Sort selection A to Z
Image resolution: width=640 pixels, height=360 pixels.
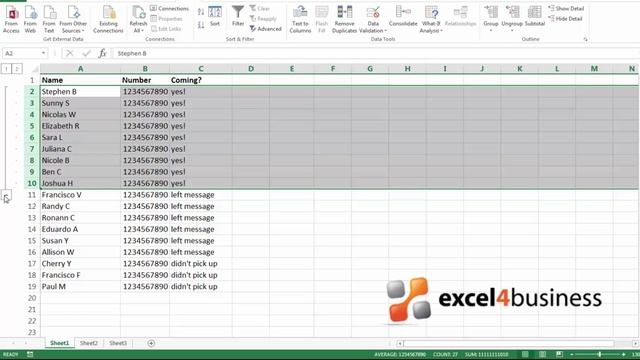(x=201, y=12)
